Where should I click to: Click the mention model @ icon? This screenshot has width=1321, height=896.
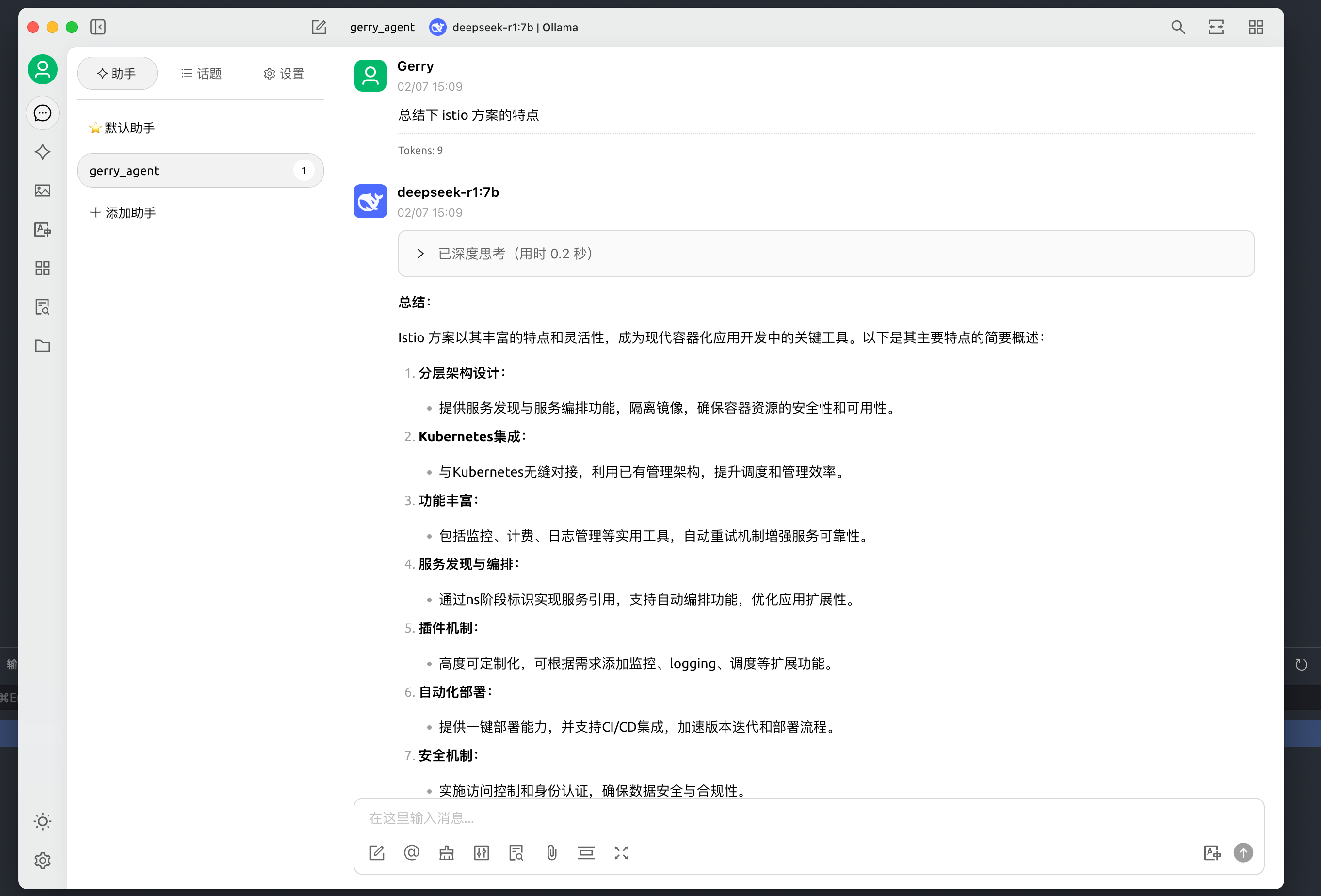pyautogui.click(x=412, y=853)
